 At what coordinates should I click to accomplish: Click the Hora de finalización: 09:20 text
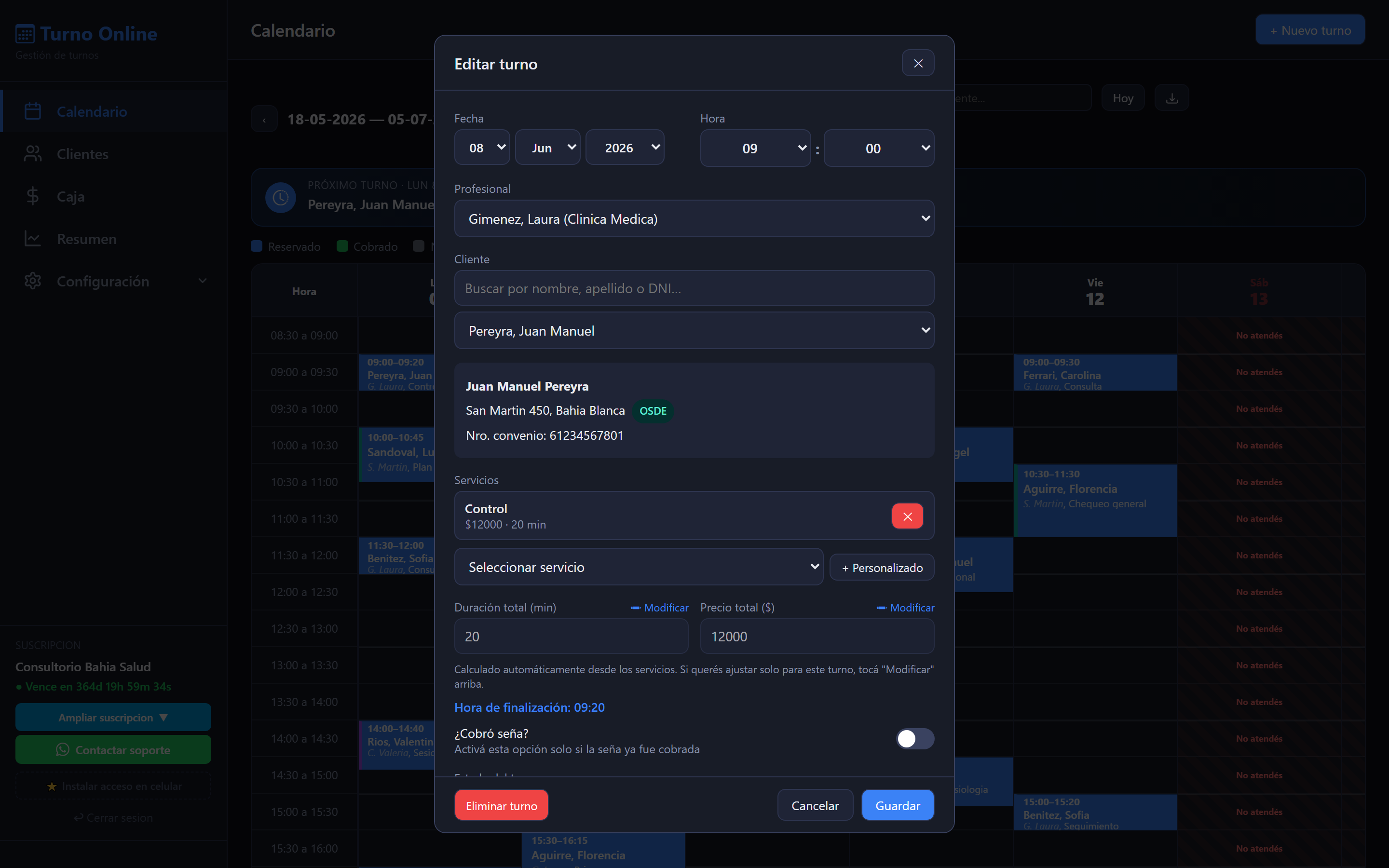pyautogui.click(x=529, y=707)
